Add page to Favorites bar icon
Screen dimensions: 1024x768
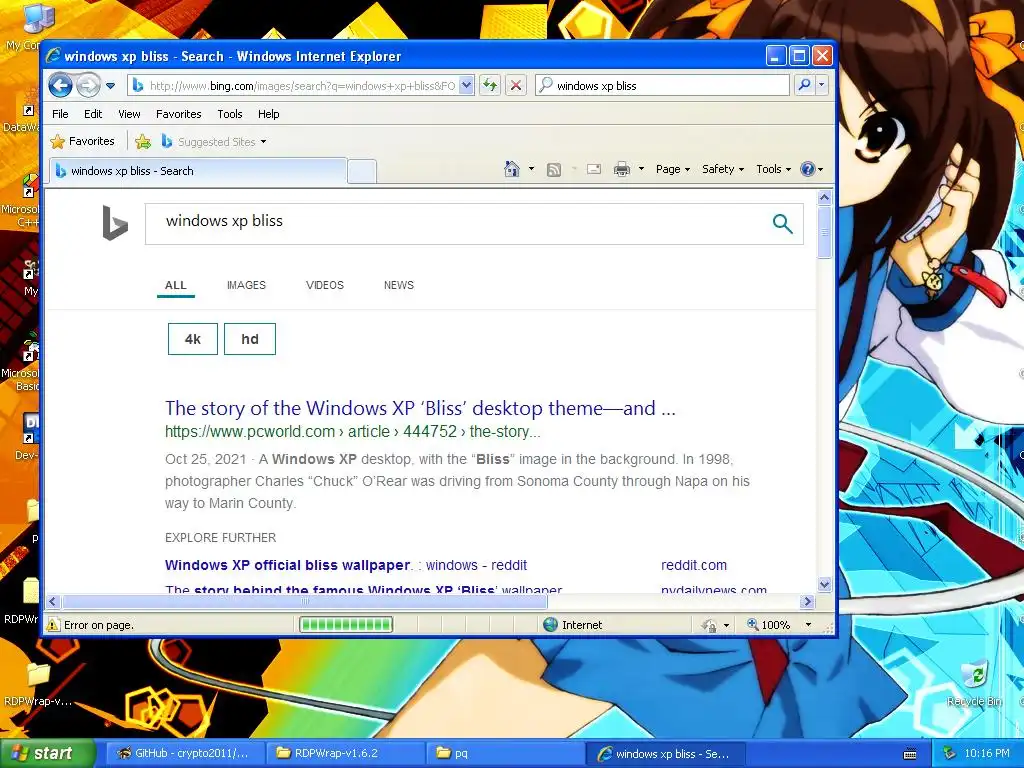143,141
